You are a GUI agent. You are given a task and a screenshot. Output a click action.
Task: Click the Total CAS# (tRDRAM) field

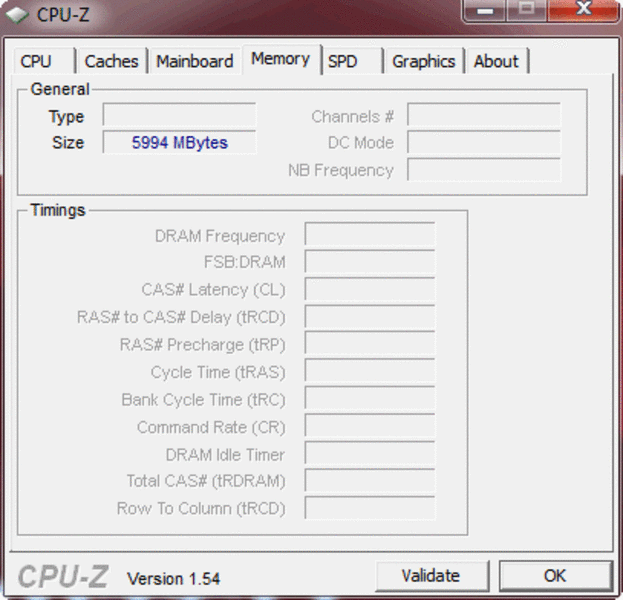[x=370, y=481]
